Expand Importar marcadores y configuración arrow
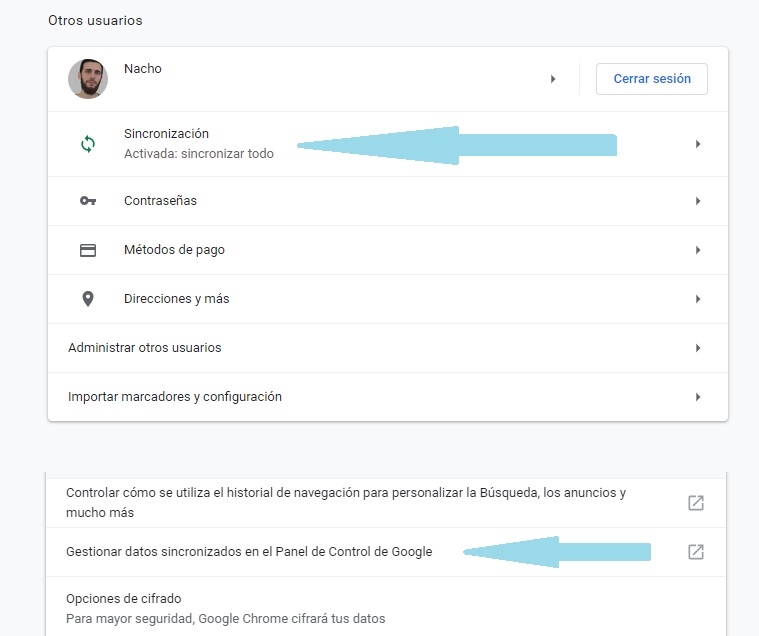Image resolution: width=759 pixels, height=636 pixels. pos(698,397)
